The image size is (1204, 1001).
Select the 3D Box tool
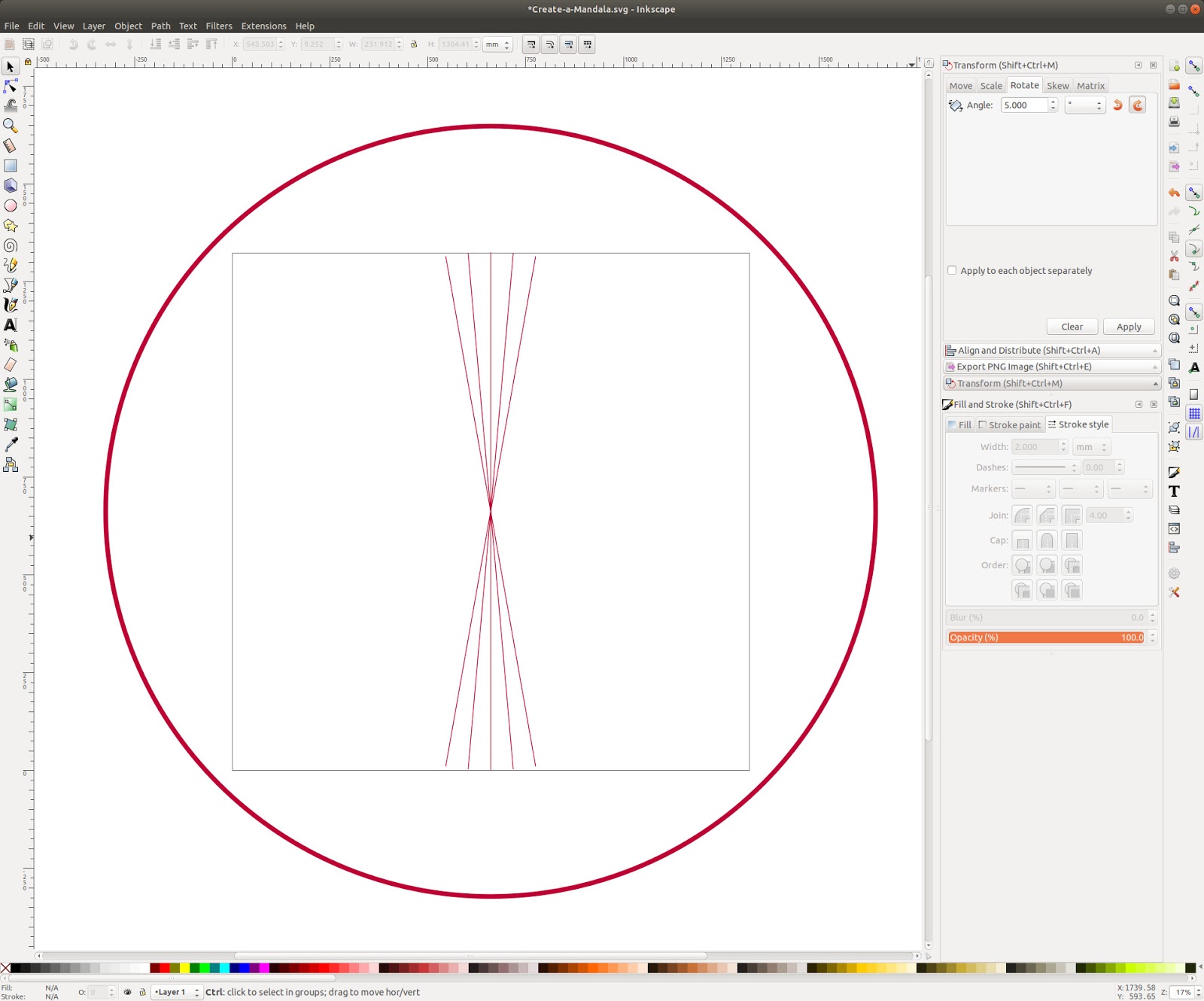(x=11, y=185)
